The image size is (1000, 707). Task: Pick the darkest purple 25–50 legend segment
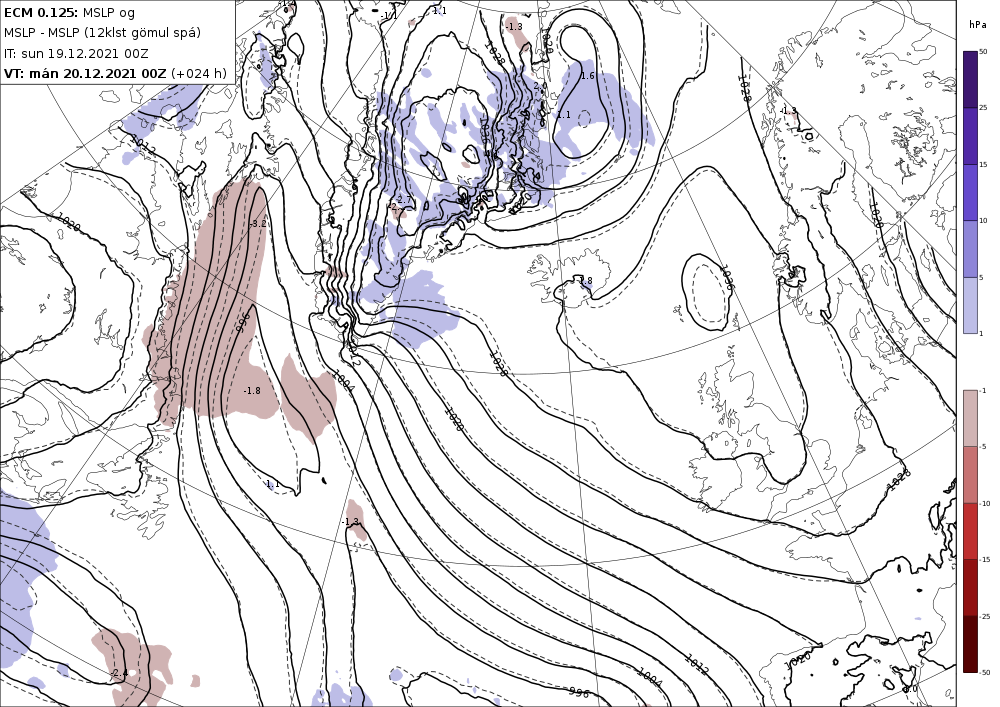(x=970, y=79)
